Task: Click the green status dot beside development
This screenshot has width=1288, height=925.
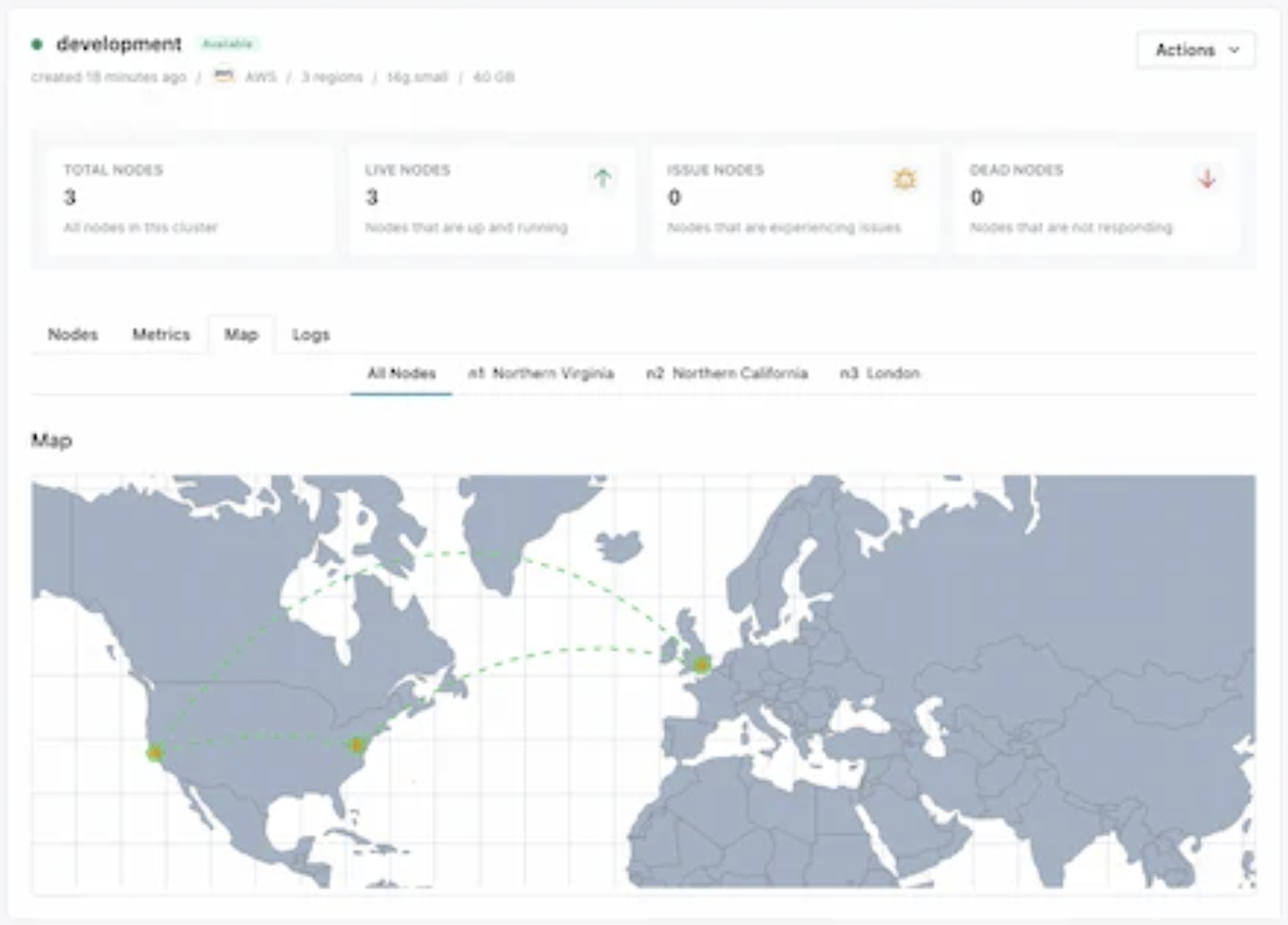Action: [37, 44]
